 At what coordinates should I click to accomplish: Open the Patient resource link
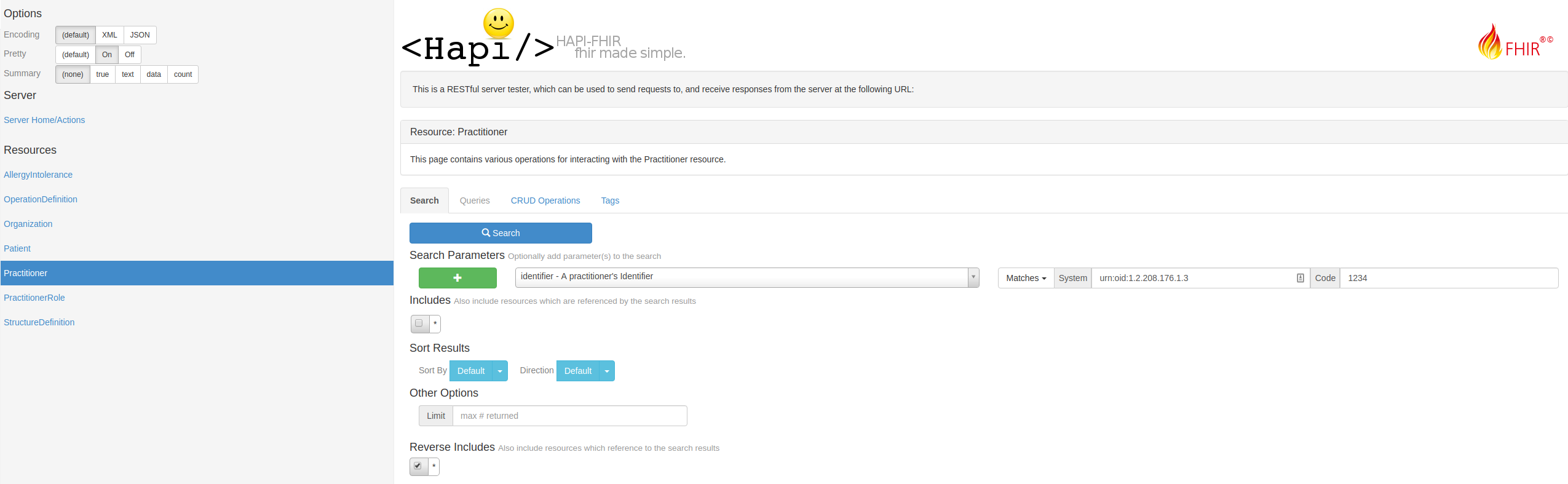pos(17,248)
